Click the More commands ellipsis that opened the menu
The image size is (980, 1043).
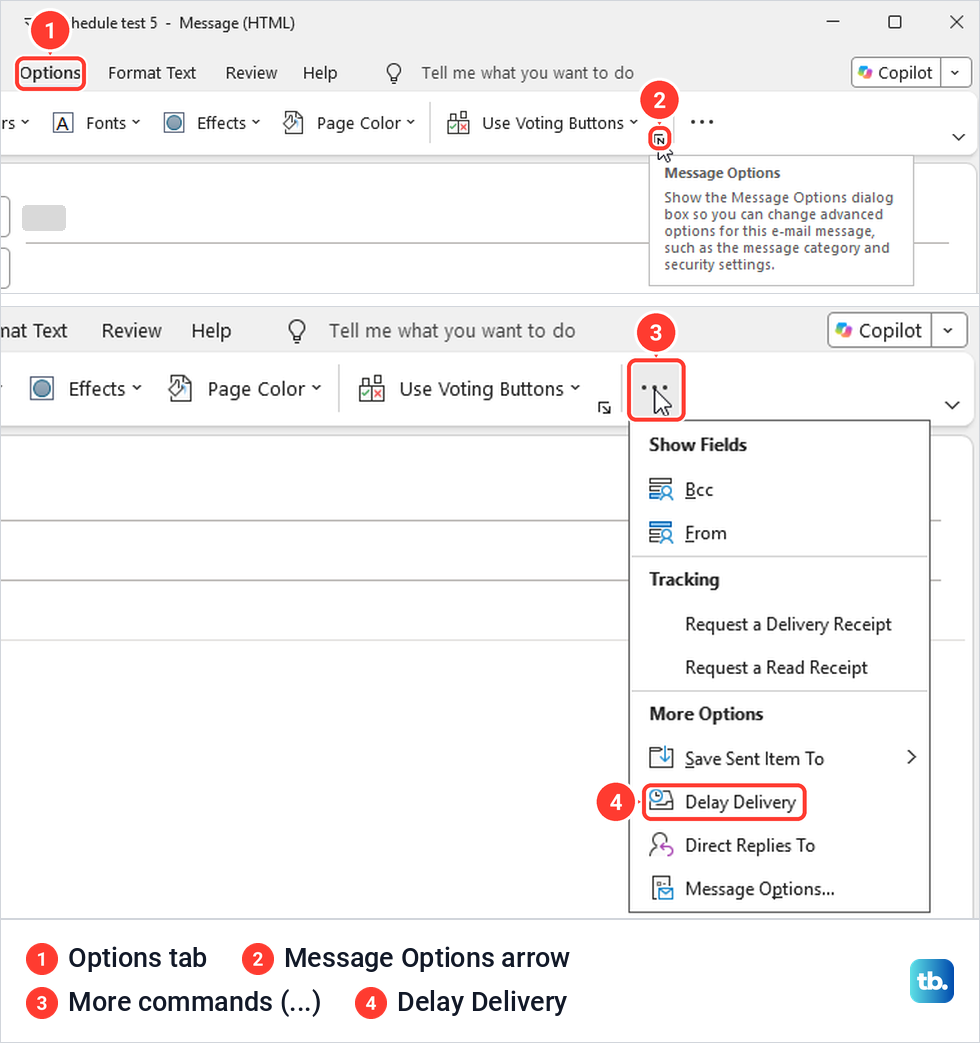point(655,389)
